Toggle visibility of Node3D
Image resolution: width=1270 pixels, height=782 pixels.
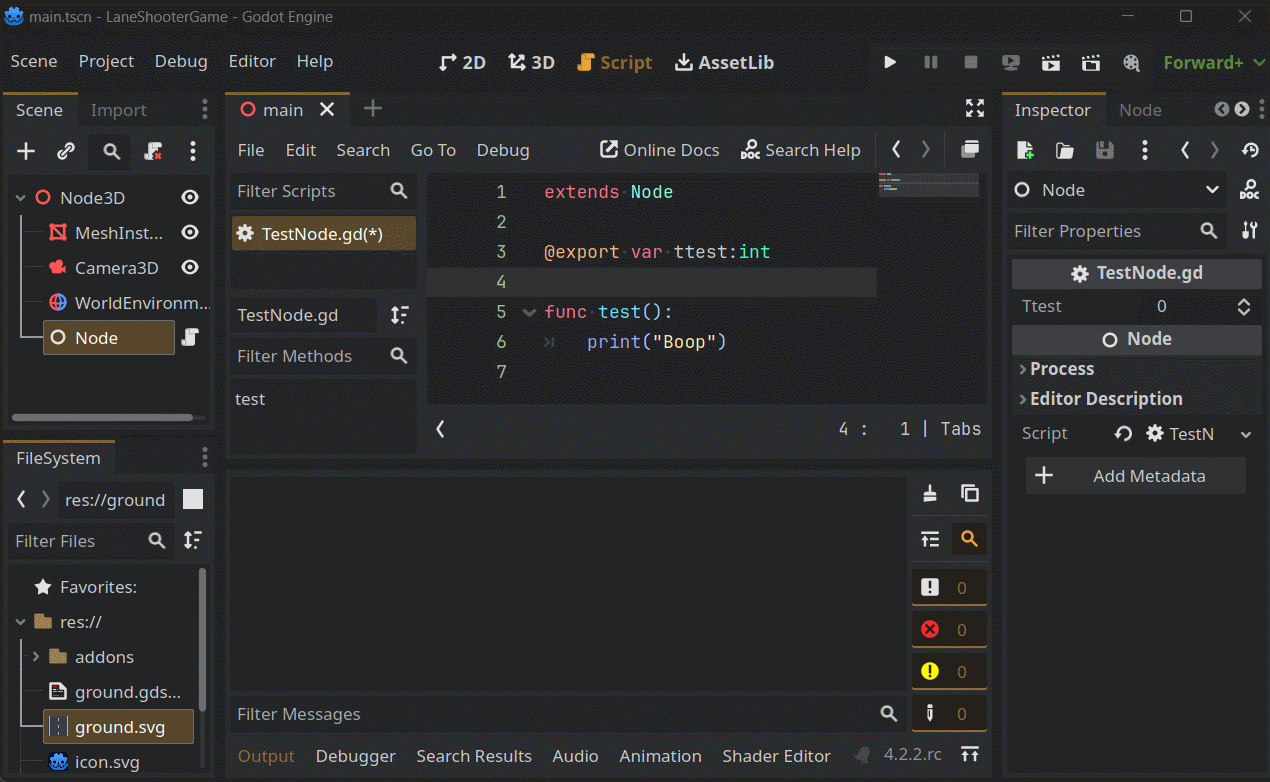click(190, 197)
